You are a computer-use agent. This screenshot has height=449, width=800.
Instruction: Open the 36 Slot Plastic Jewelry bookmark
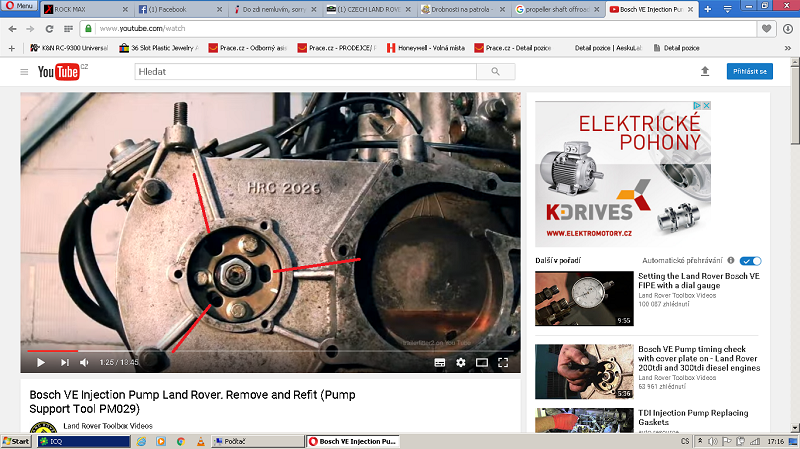[159, 48]
